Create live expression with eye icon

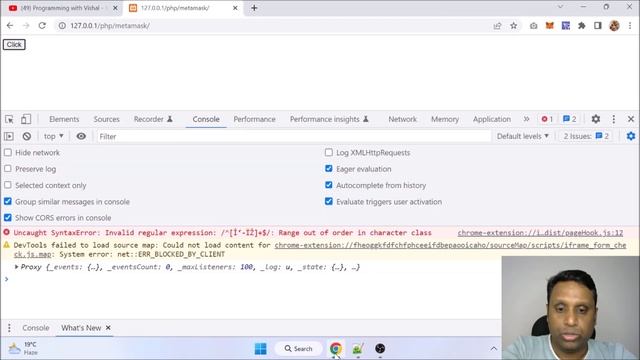(81, 136)
